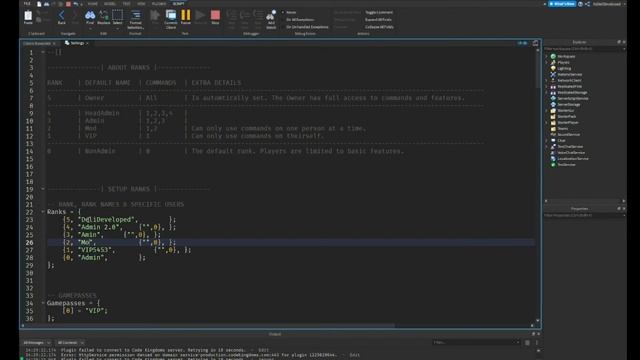Select Lighting in Explorer
Viewport: 640px width, 360px height.
pyautogui.click(x=564, y=69)
